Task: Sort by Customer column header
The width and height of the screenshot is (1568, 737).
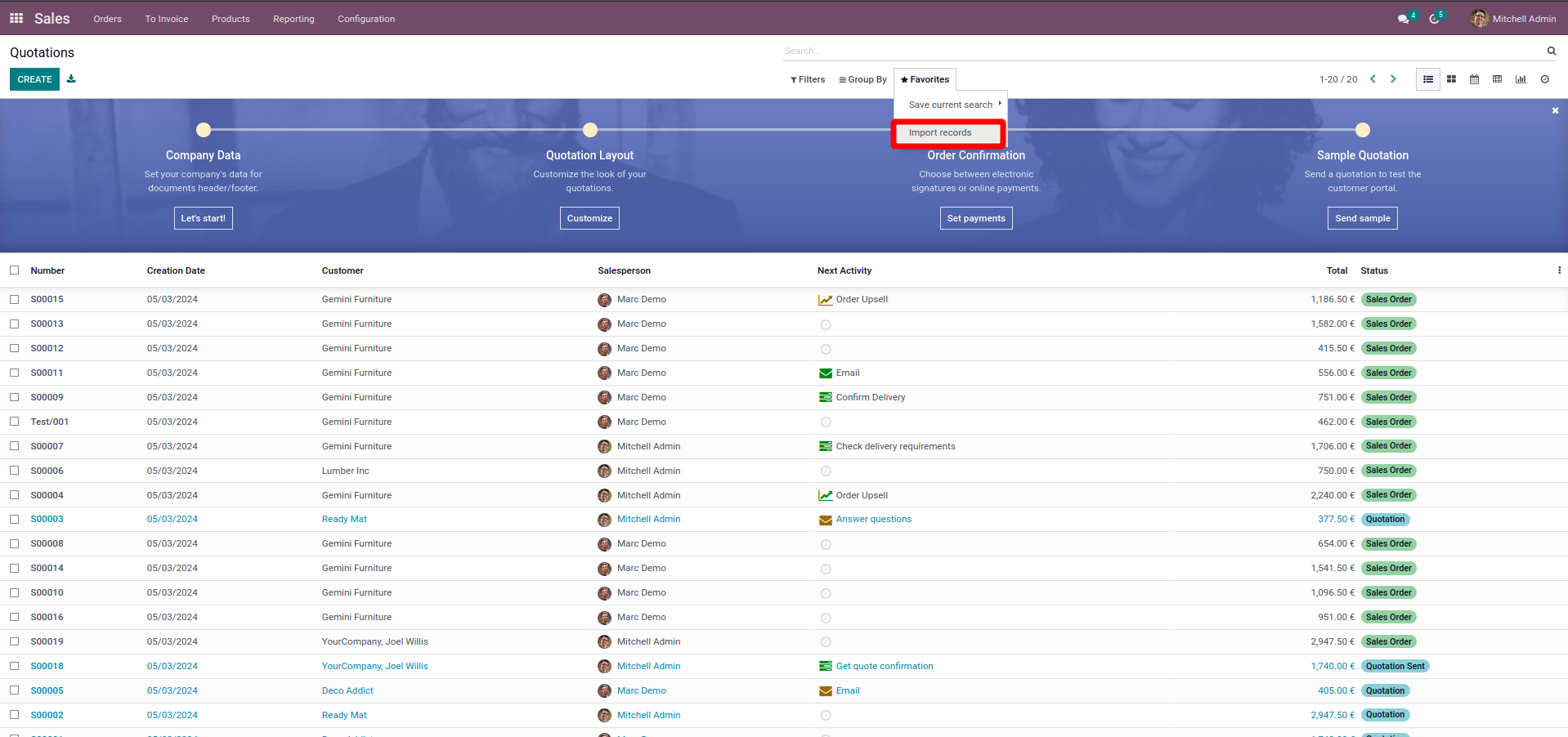Action: point(343,270)
